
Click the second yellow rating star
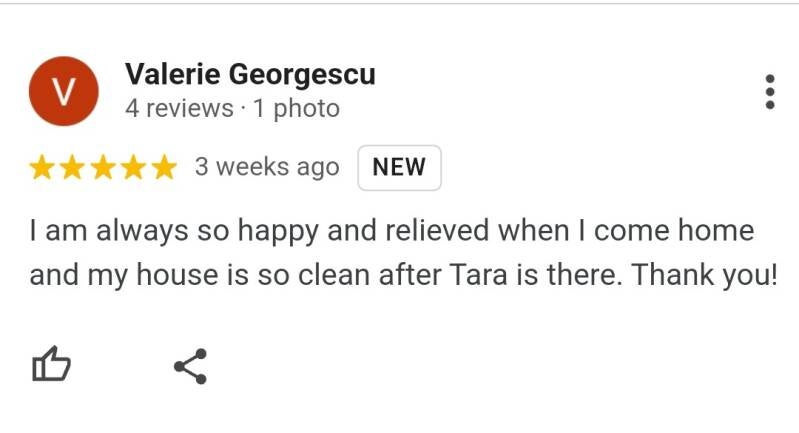73,168
